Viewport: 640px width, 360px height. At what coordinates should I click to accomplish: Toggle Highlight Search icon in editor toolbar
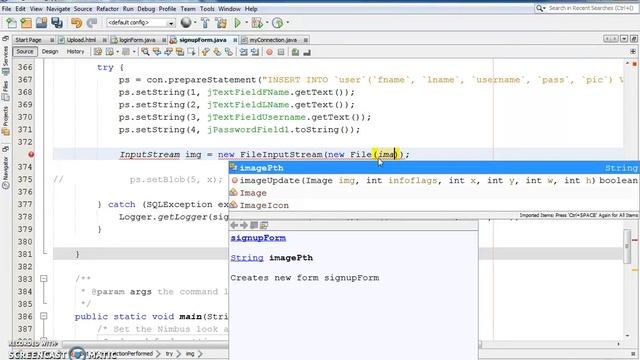point(180,52)
